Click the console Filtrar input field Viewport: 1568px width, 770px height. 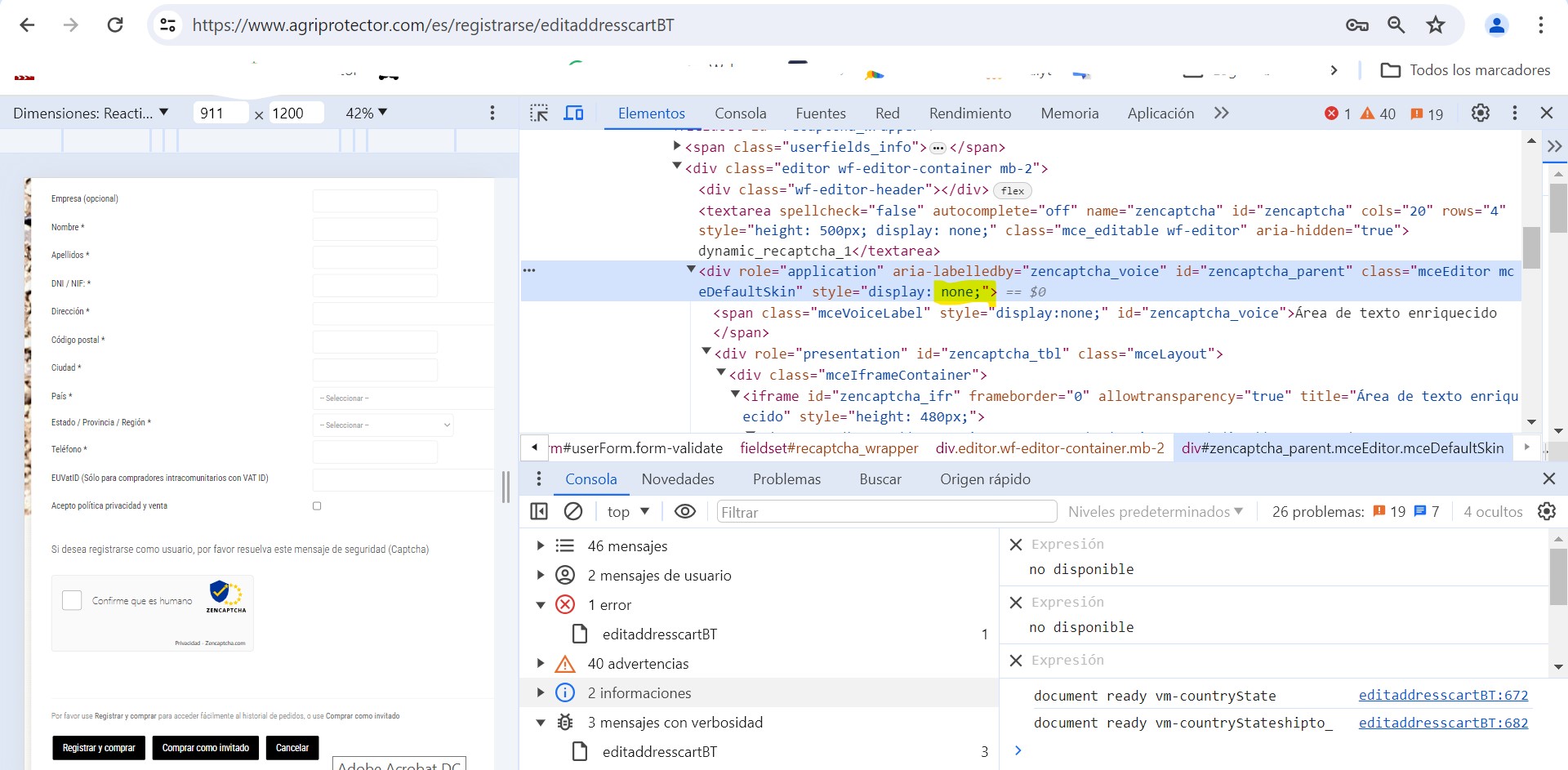click(x=886, y=512)
